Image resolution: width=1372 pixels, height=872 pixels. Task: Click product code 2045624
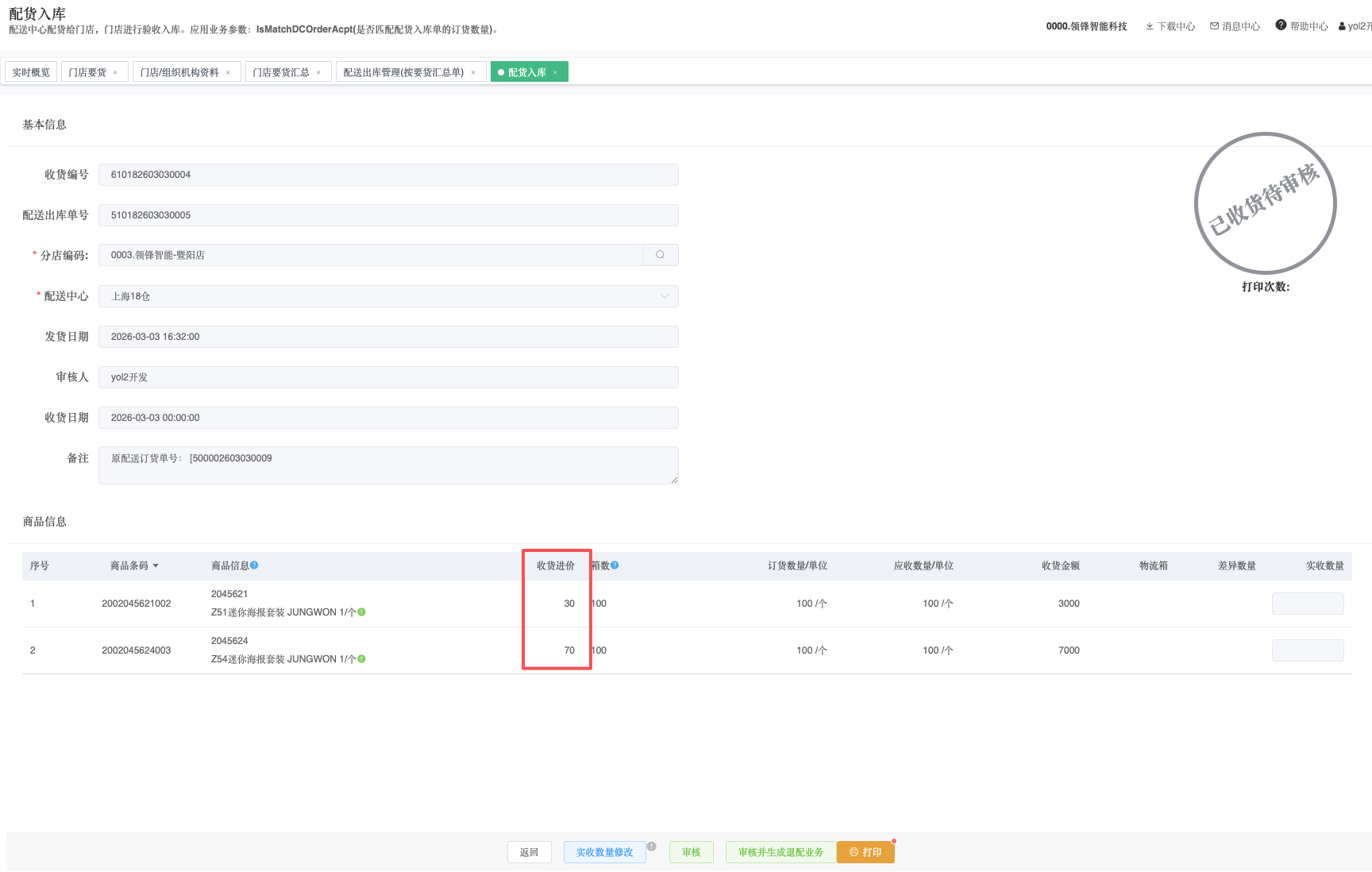click(x=229, y=641)
